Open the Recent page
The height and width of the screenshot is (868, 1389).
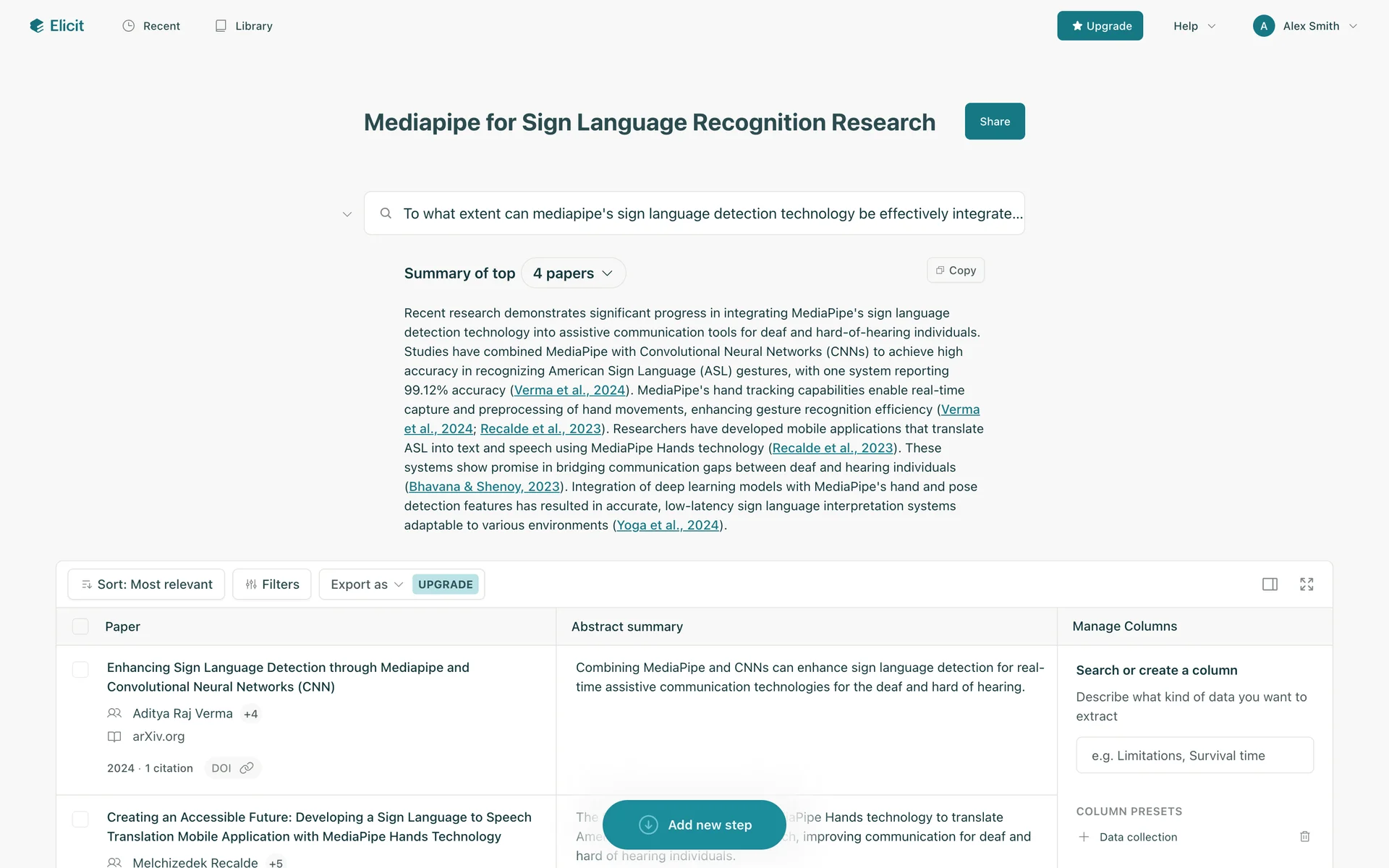151,26
